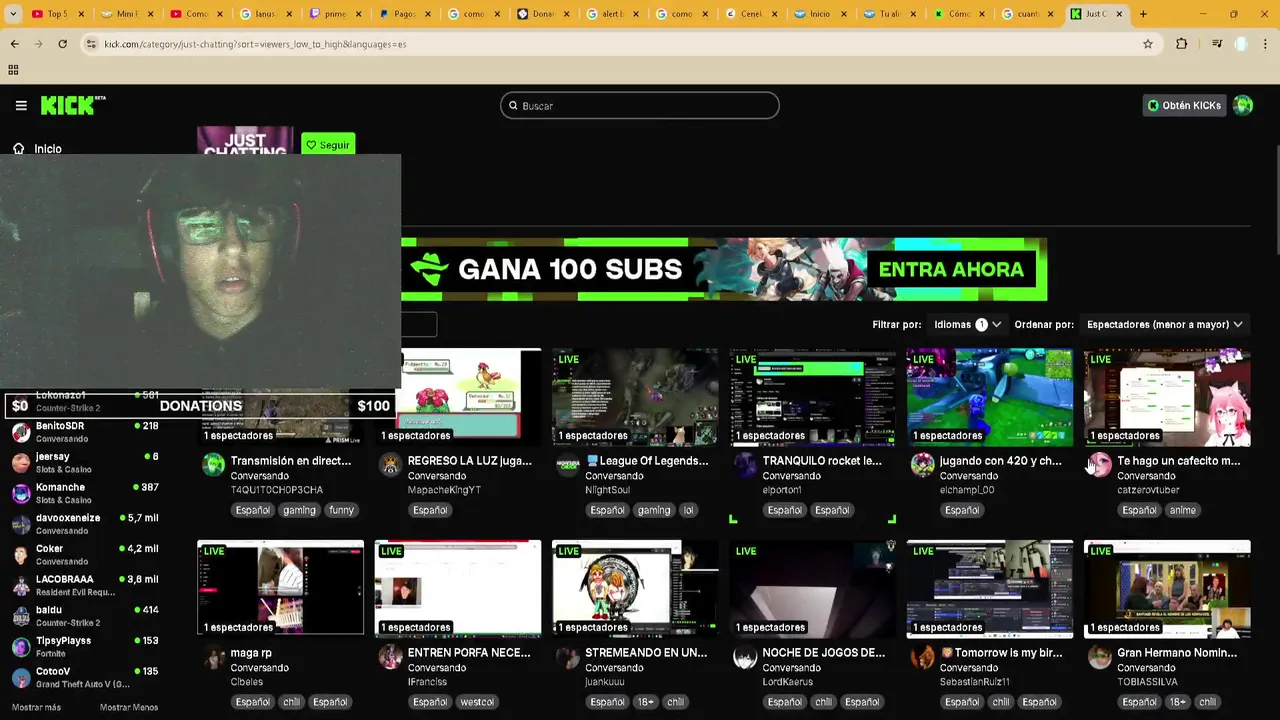Click elchampi_00 channel avatar
Image resolution: width=1280 pixels, height=720 pixels.
pyautogui.click(x=922, y=464)
